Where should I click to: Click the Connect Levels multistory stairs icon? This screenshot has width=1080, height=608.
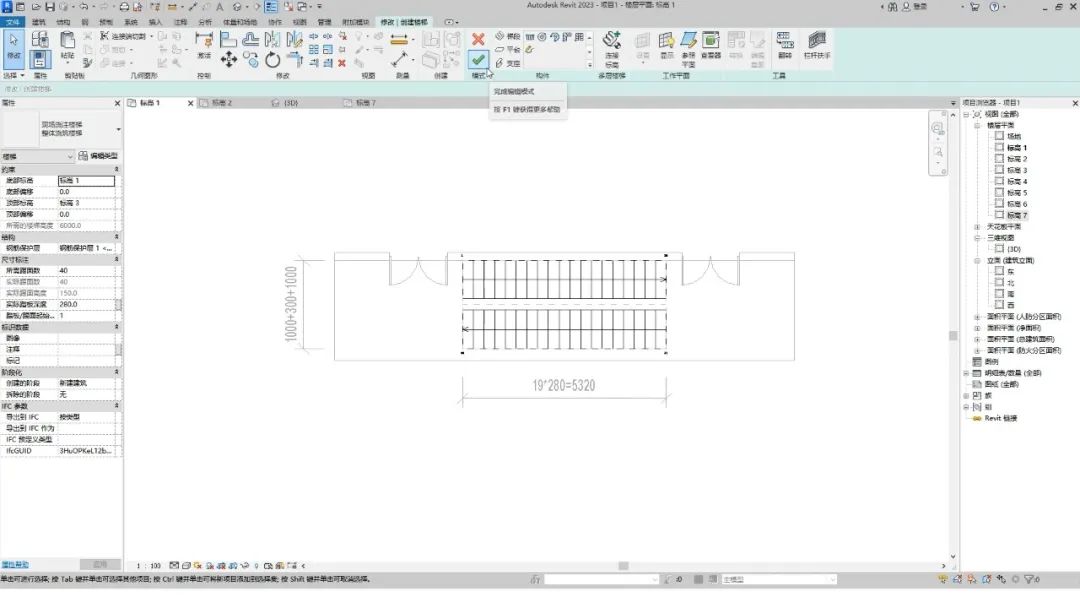612,48
